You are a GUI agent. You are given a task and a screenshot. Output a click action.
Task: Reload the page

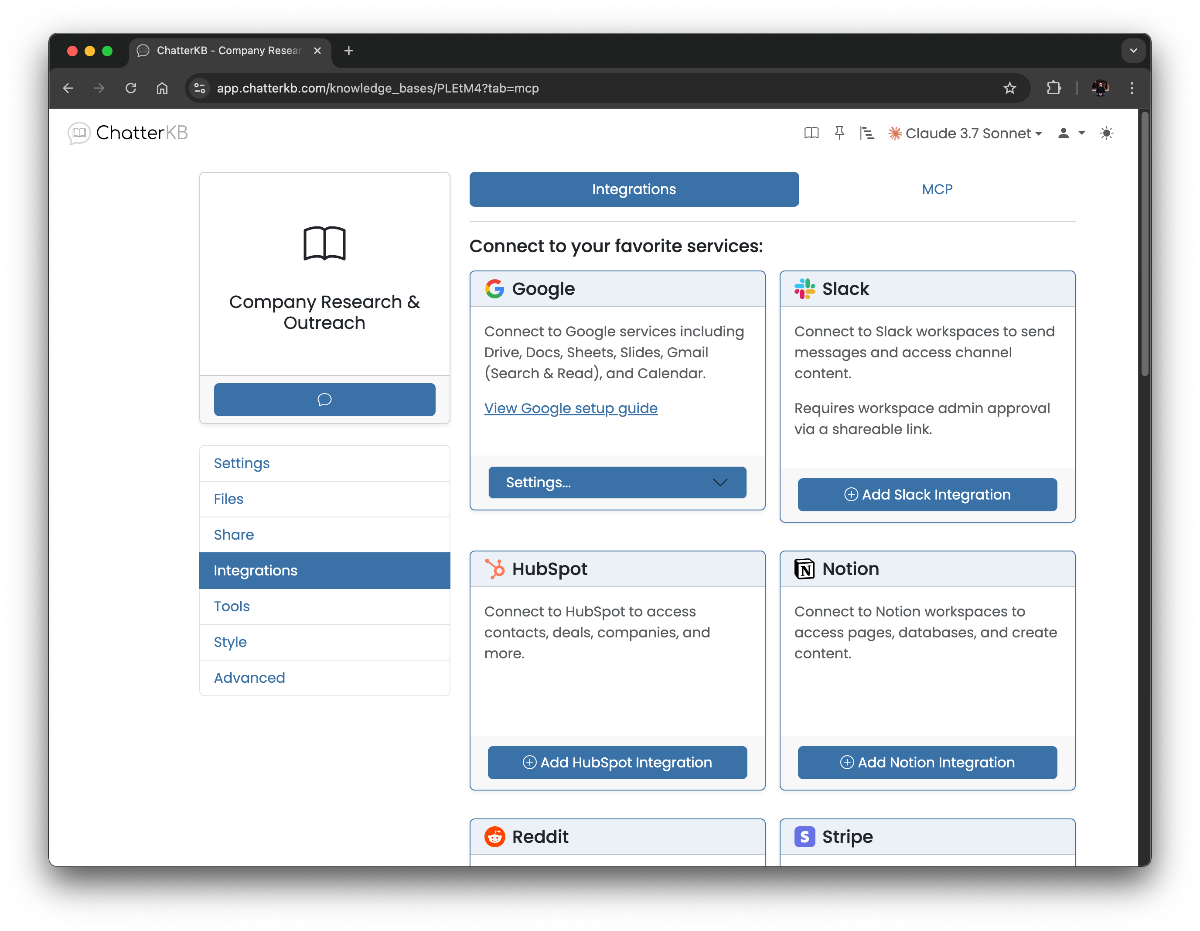pos(130,88)
